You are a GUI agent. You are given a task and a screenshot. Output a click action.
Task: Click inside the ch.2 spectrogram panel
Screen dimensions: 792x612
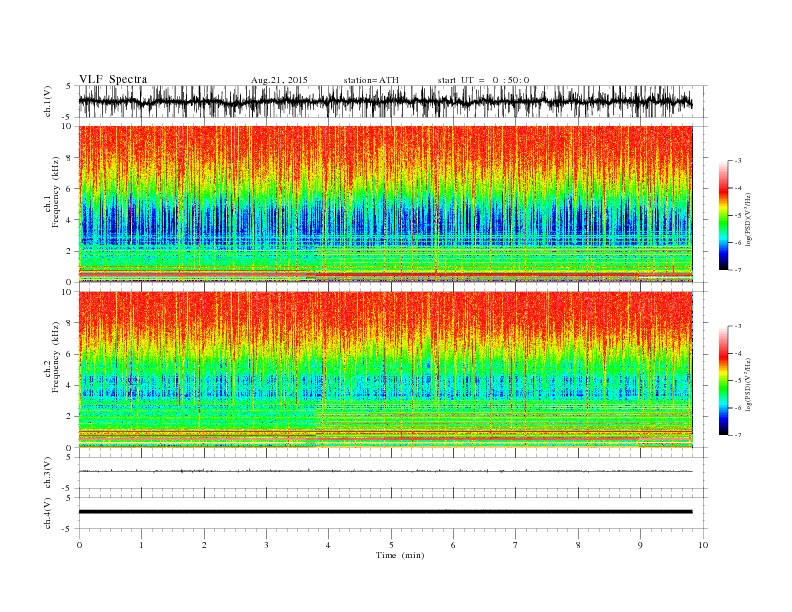pos(385,370)
